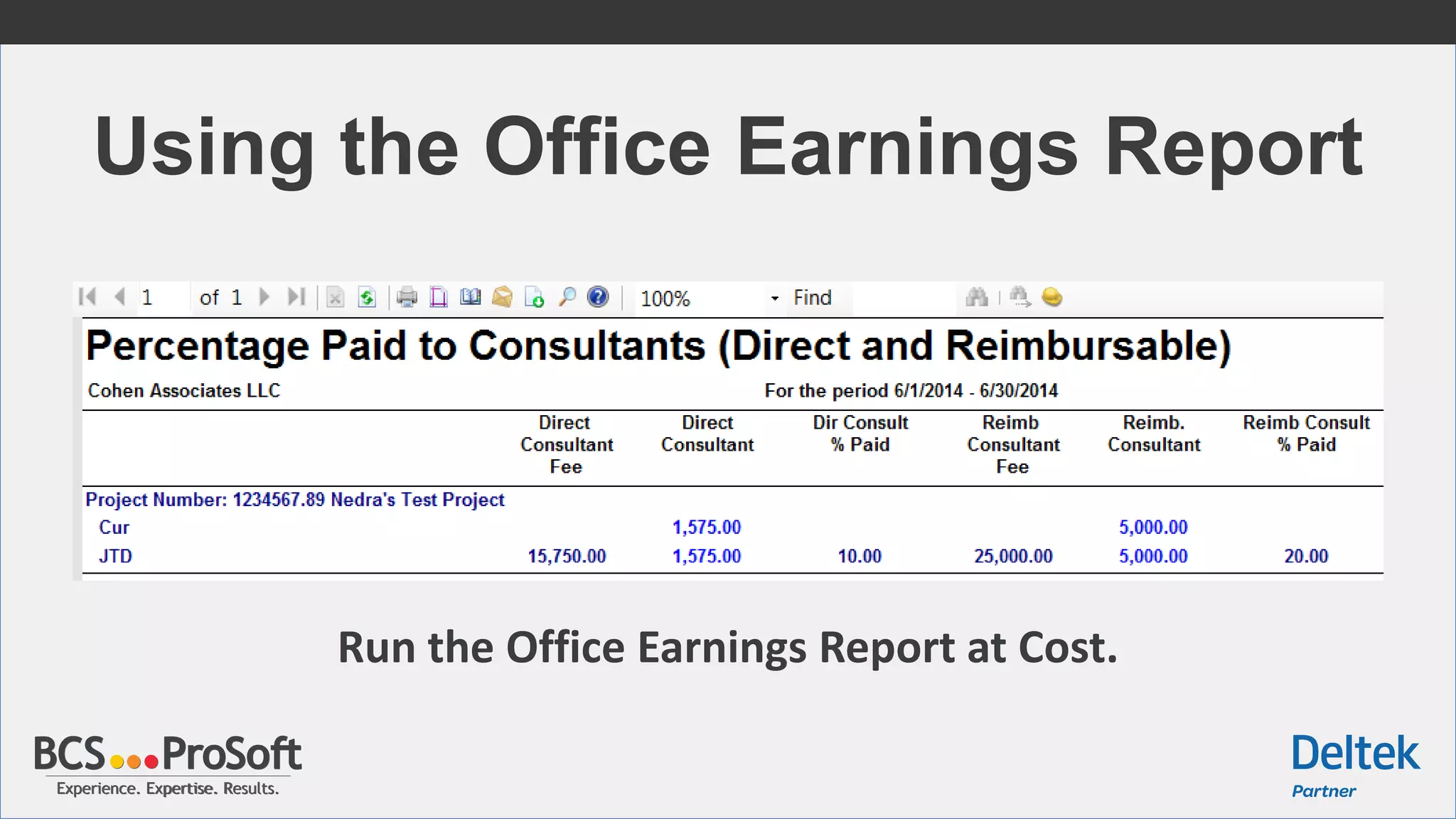Click JTD Dir Consult % Paid 10.00

(860, 556)
